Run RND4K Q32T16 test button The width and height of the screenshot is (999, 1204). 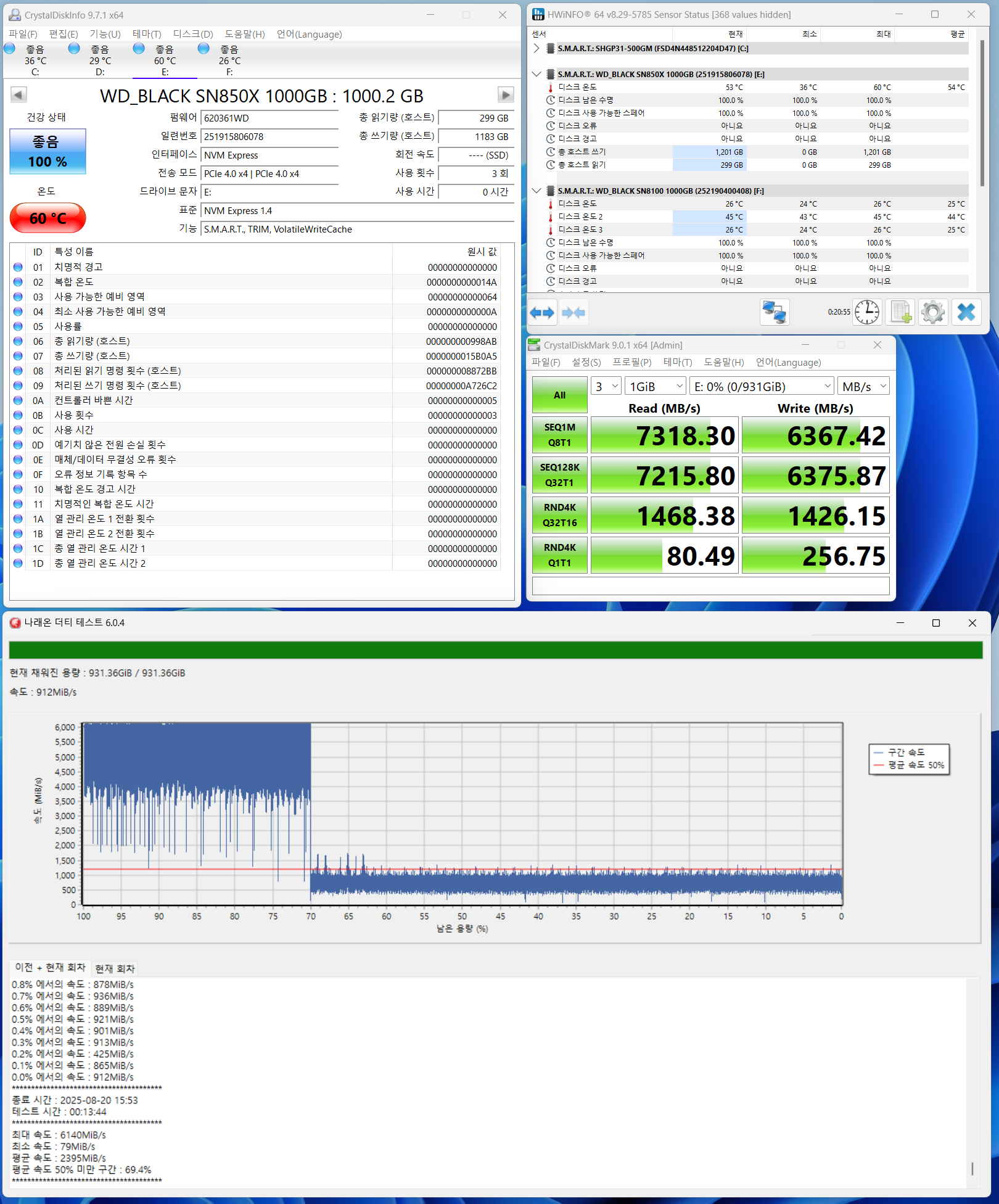tap(559, 515)
